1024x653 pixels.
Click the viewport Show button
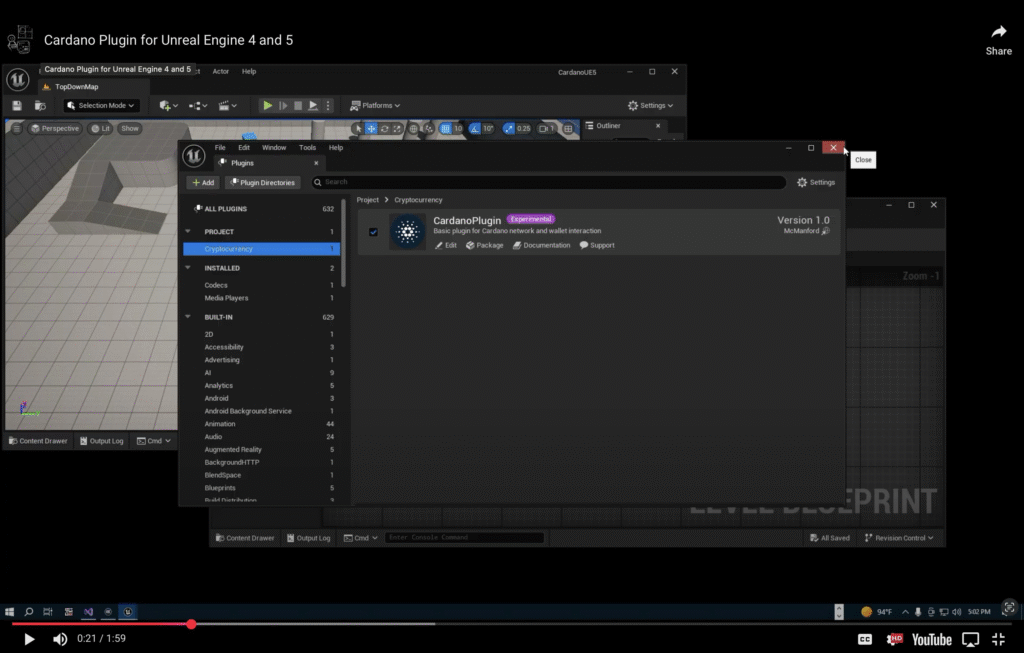point(129,128)
